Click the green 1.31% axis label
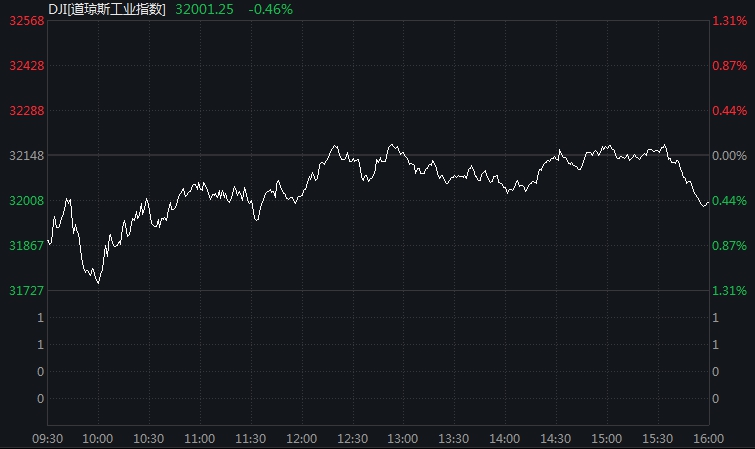The height and width of the screenshot is (449, 755). 728,291
